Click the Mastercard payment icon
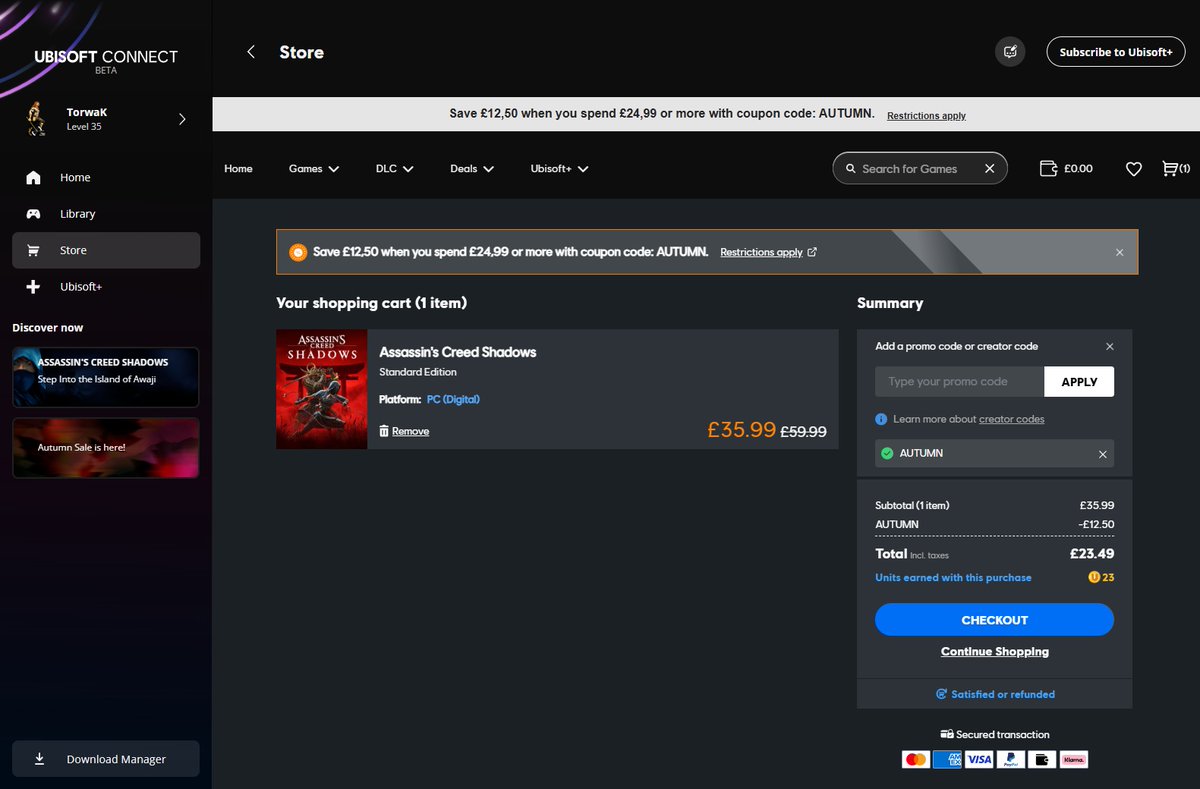Screen dimensions: 1200x789 915,760
